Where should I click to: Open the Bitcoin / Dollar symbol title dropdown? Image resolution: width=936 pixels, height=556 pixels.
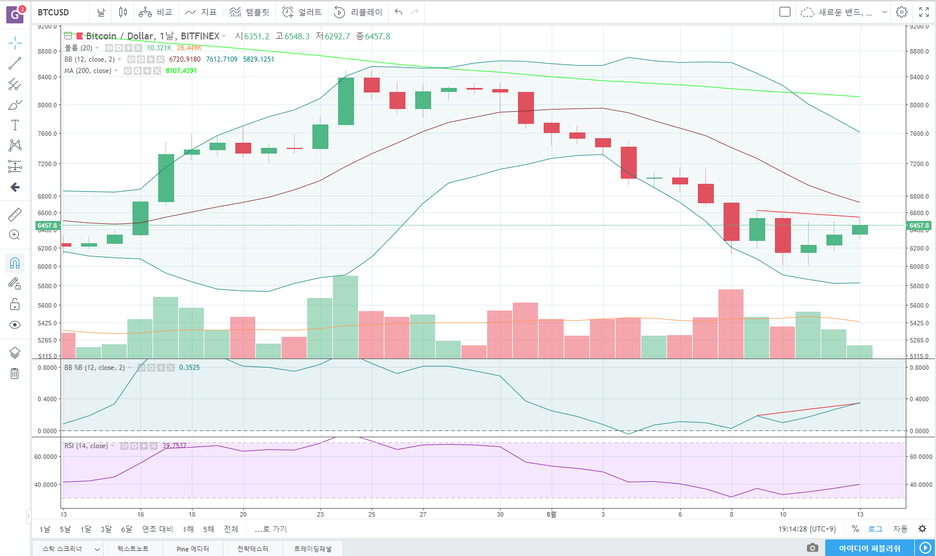(224, 36)
